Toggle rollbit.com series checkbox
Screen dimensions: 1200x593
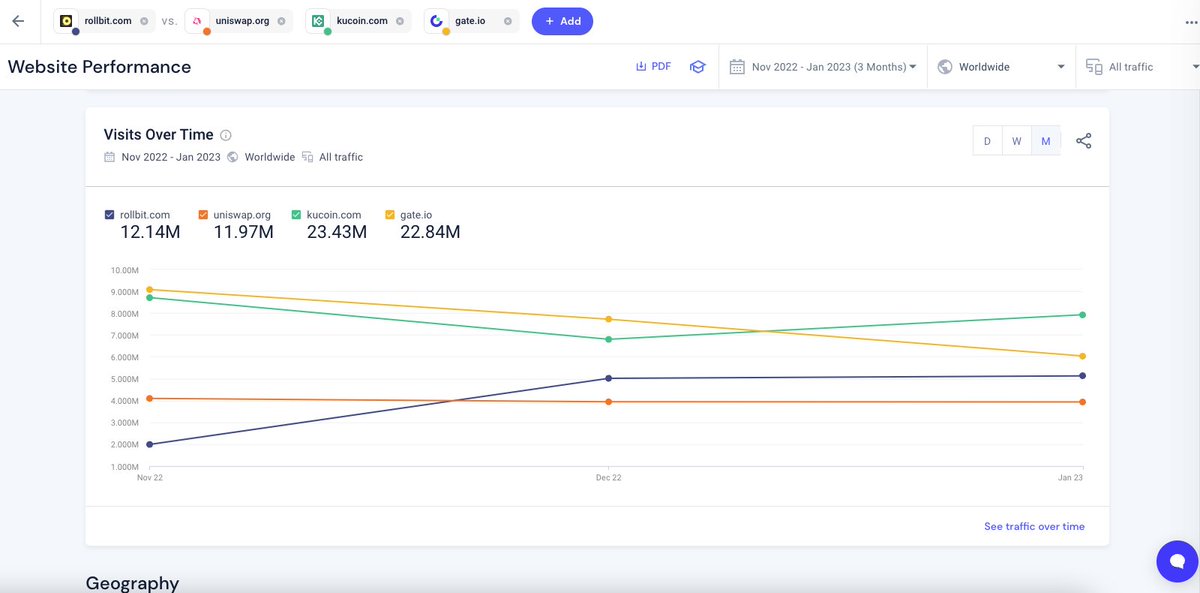(109, 215)
